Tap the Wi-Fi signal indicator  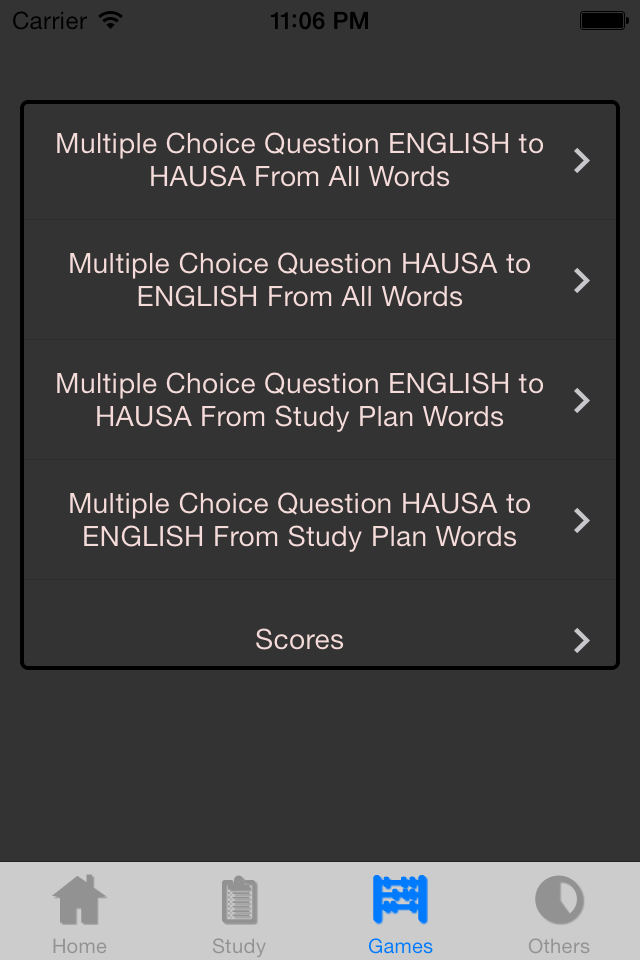[x=110, y=18]
